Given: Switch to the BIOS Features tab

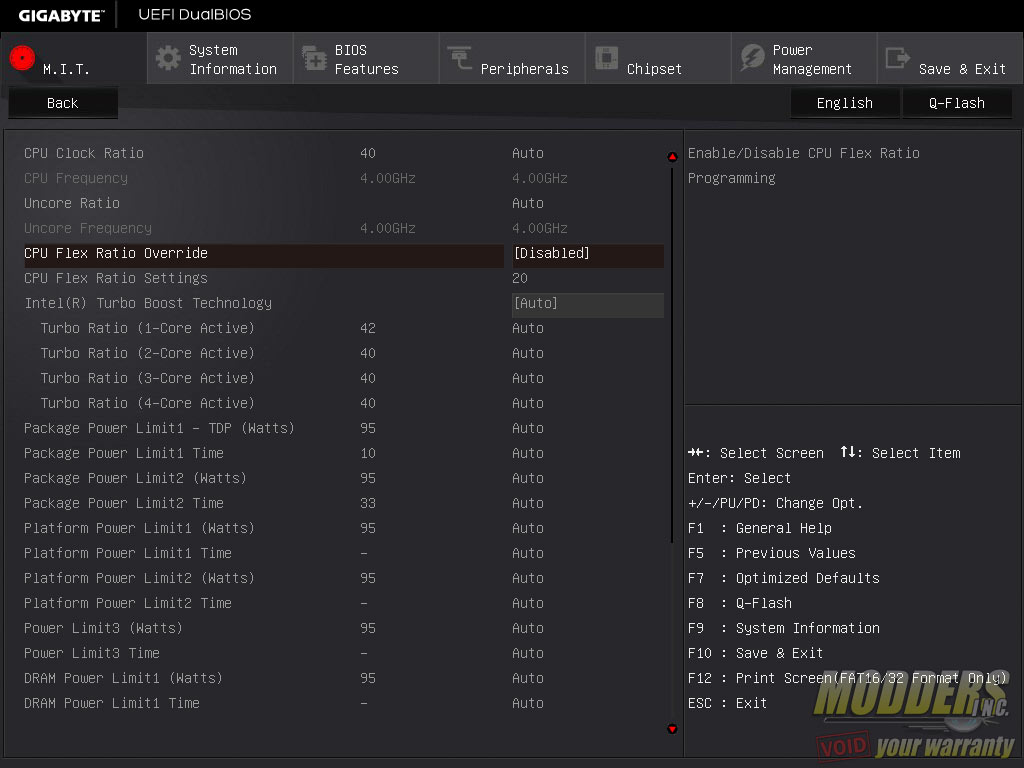Looking at the screenshot, I should tap(366, 59).
